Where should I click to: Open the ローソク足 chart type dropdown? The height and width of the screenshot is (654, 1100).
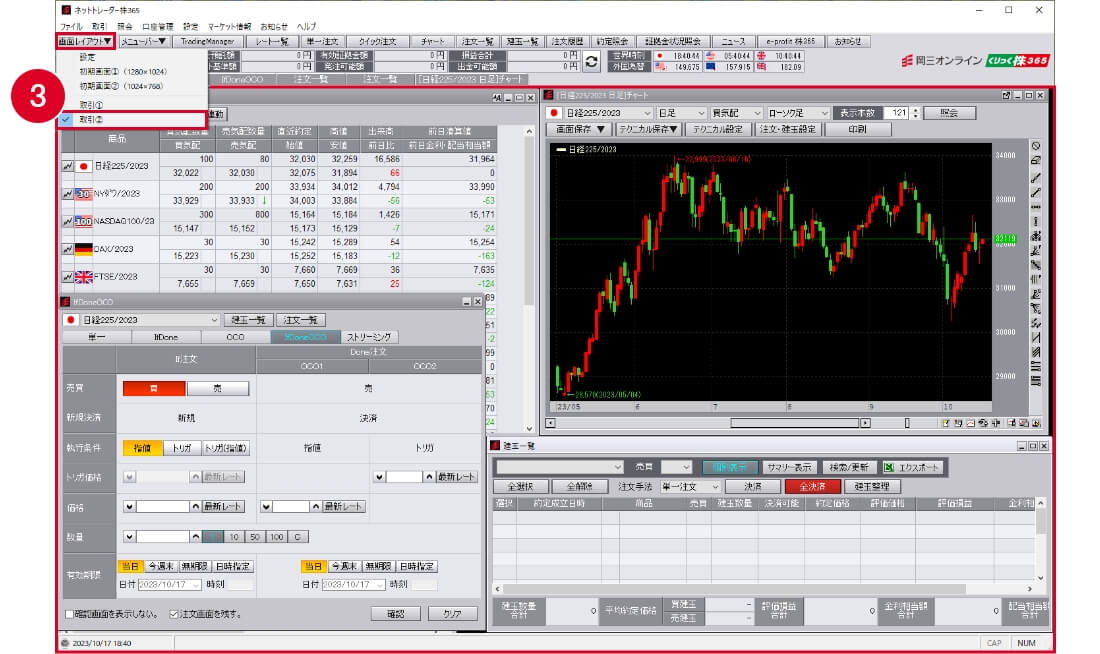(x=798, y=113)
